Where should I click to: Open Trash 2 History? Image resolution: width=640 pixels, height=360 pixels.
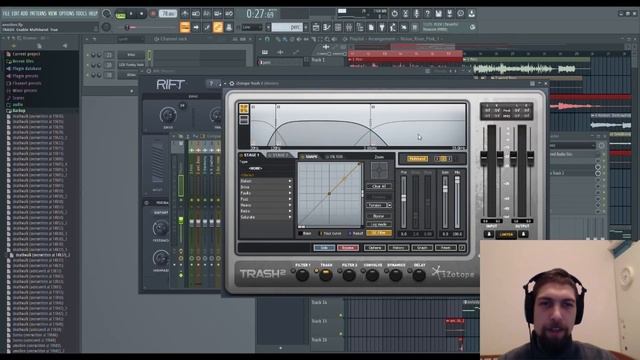(398, 248)
